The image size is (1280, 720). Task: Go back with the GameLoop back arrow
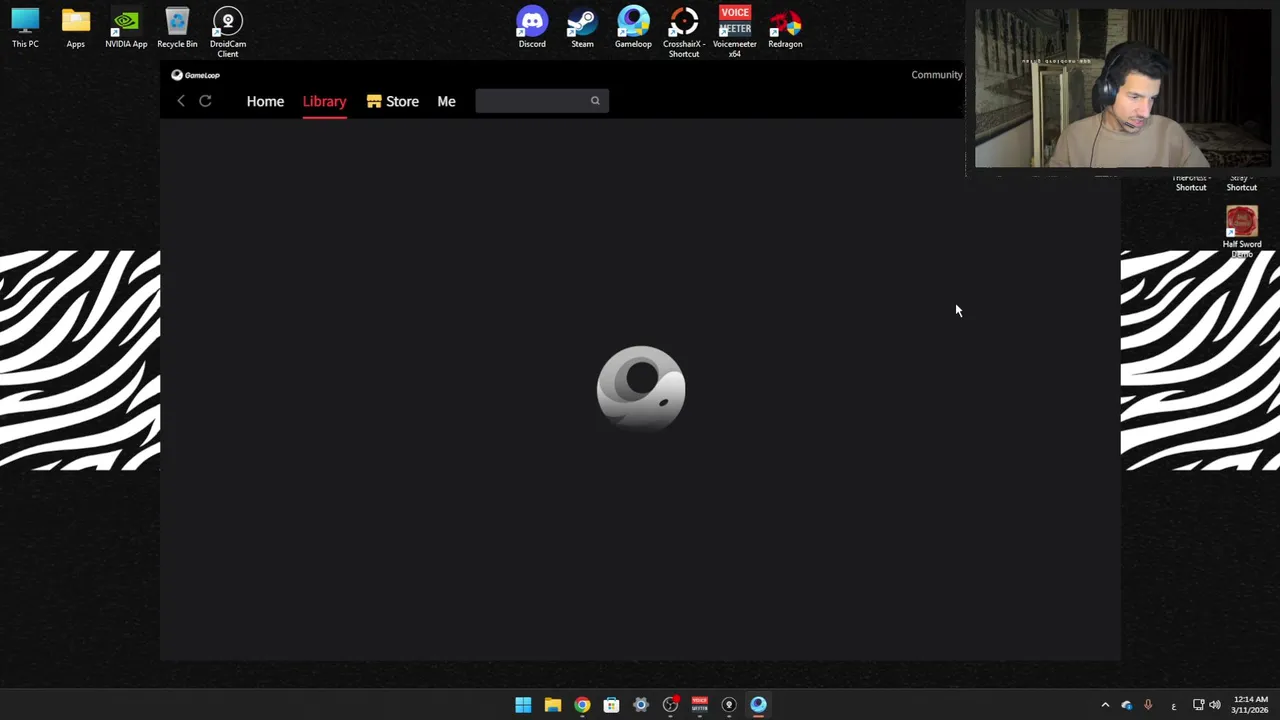tap(181, 101)
